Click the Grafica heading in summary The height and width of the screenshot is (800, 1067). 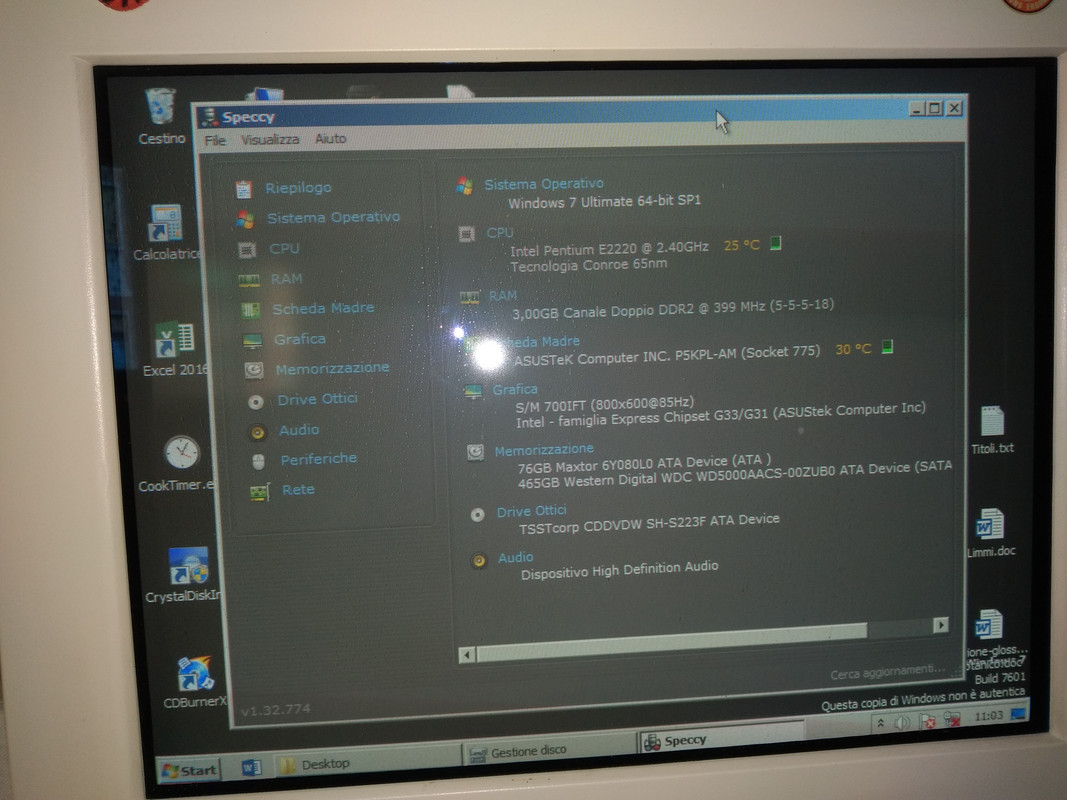514,389
